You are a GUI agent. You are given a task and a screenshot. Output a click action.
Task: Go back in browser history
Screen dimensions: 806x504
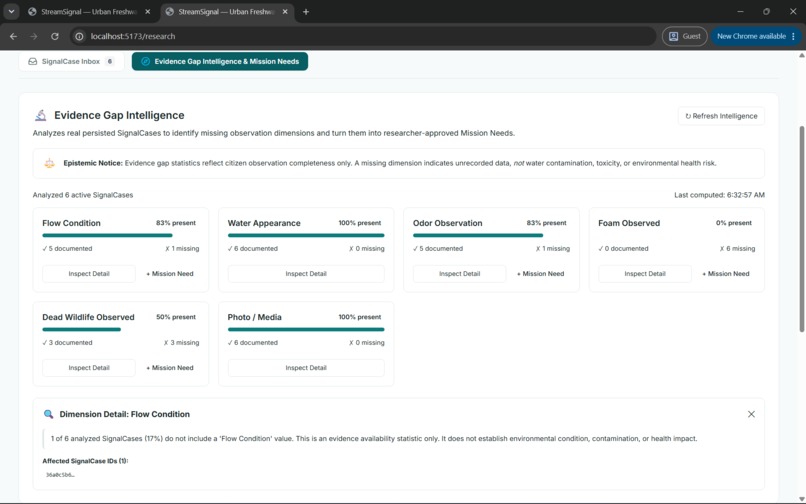(x=13, y=37)
